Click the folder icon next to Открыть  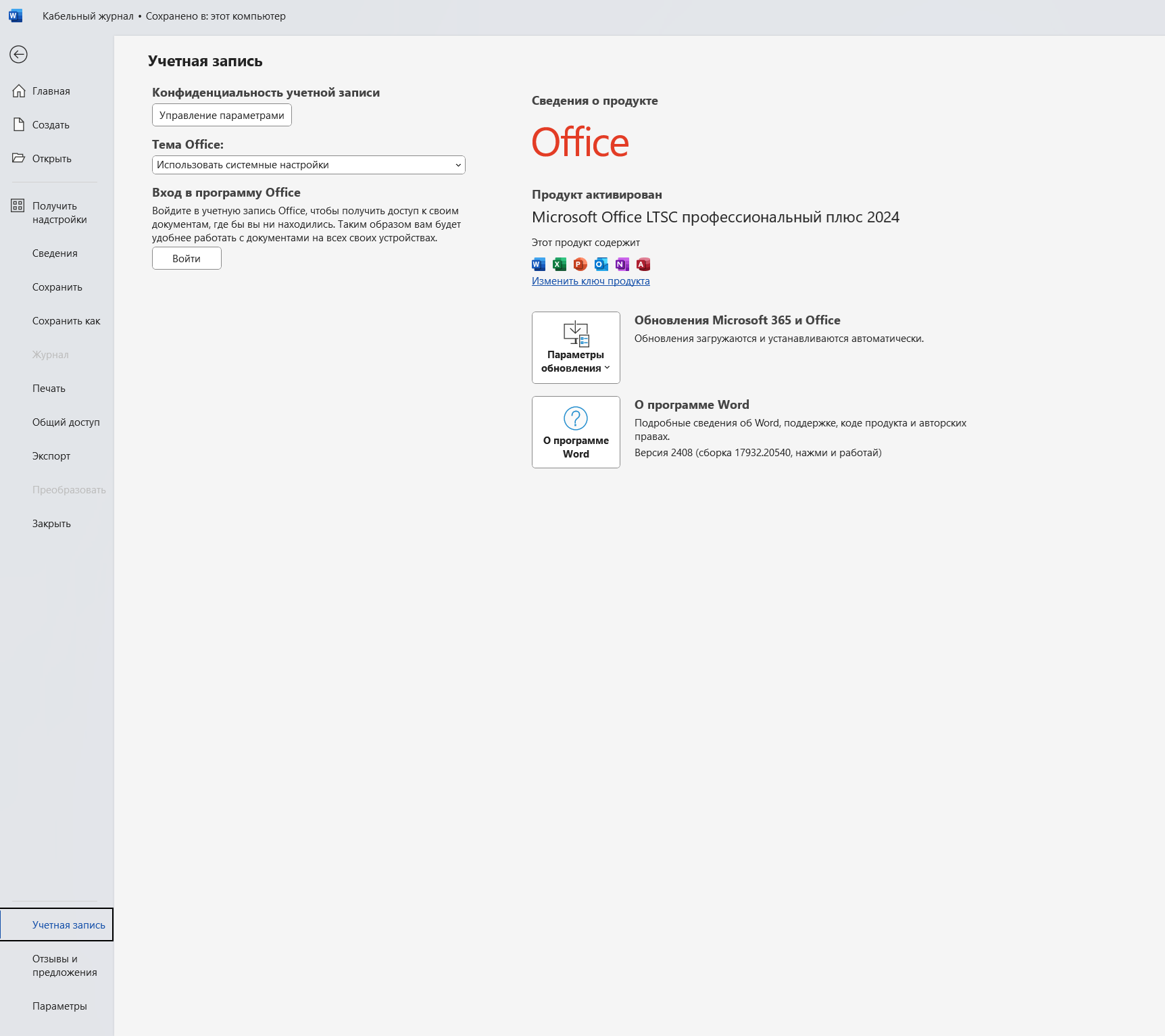(19, 158)
